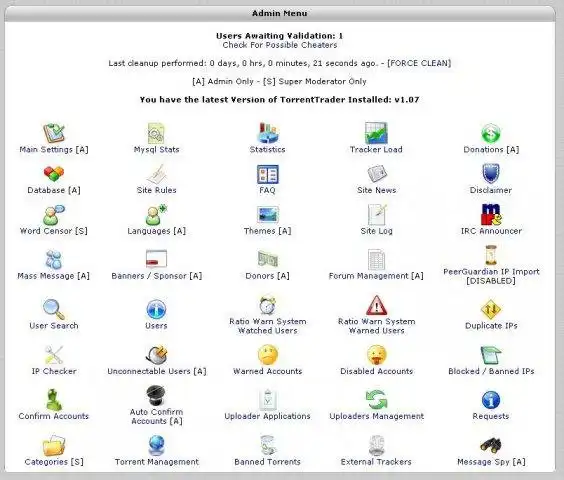Open the Uploader Applications clipboard icon
564x480 pixels.
point(268,400)
